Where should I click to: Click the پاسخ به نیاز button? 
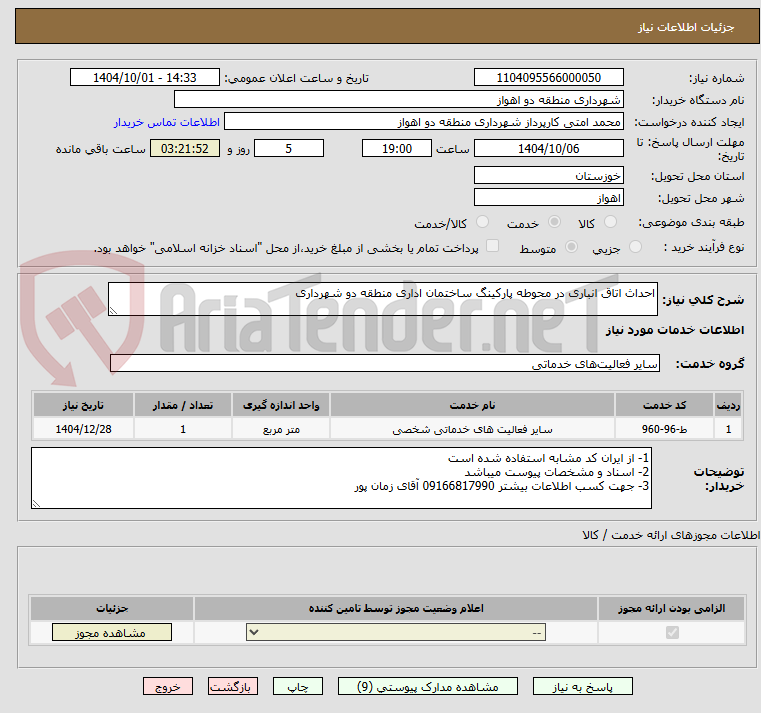point(582,687)
